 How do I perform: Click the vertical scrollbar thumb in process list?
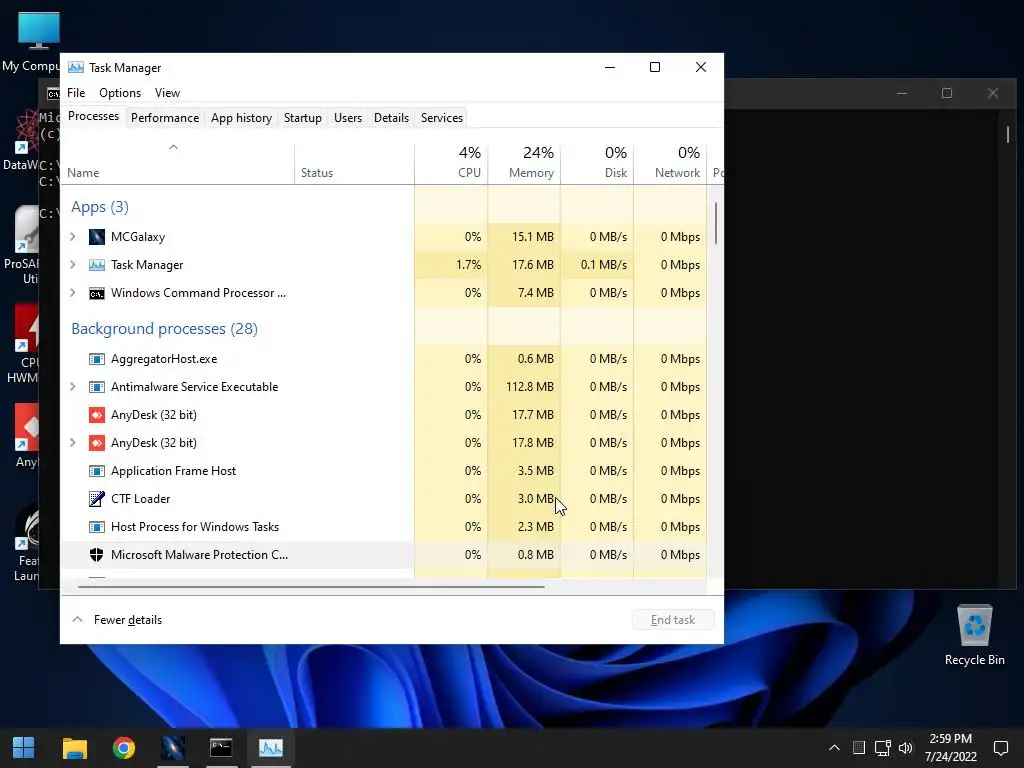[716, 223]
